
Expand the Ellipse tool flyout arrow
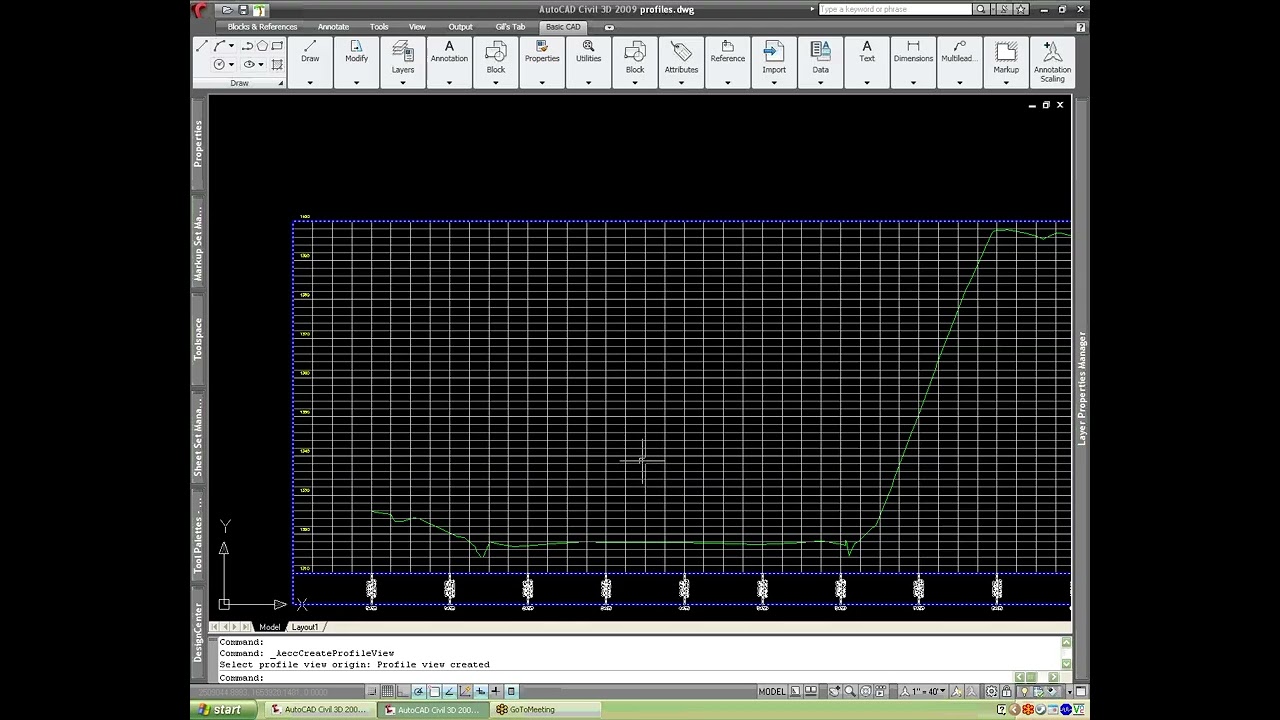point(262,64)
